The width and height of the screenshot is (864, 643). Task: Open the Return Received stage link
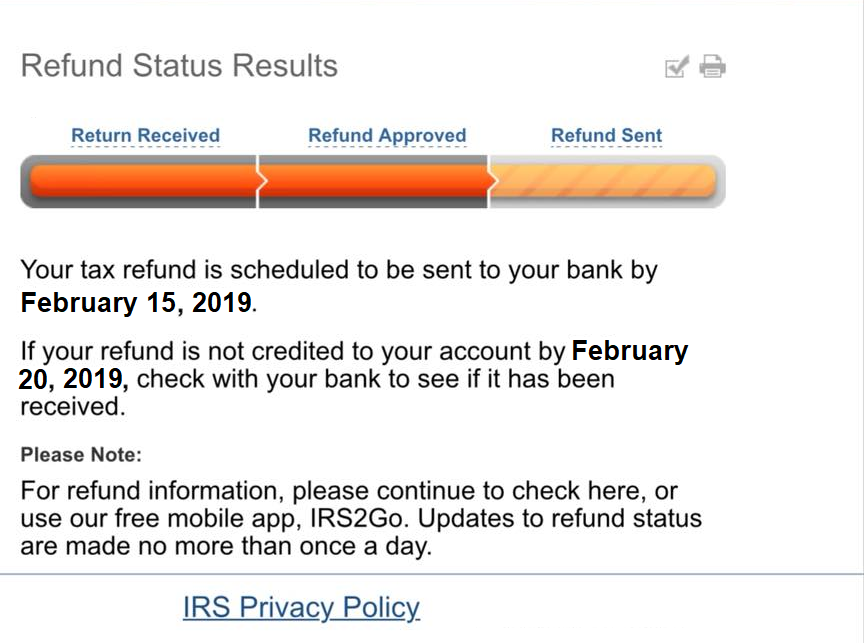point(145,136)
